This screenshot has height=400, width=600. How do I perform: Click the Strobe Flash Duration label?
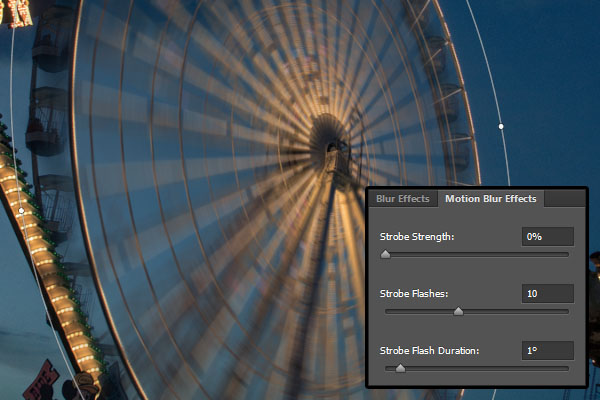coord(430,351)
